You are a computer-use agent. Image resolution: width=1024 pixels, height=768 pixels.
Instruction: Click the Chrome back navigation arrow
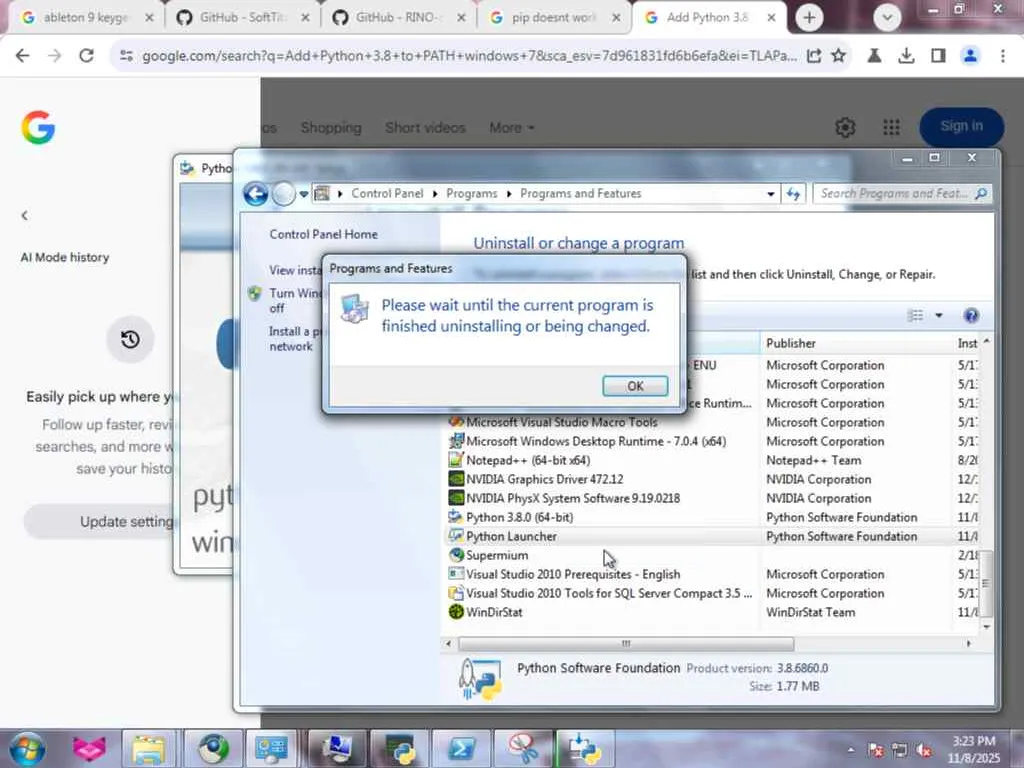(x=22, y=56)
